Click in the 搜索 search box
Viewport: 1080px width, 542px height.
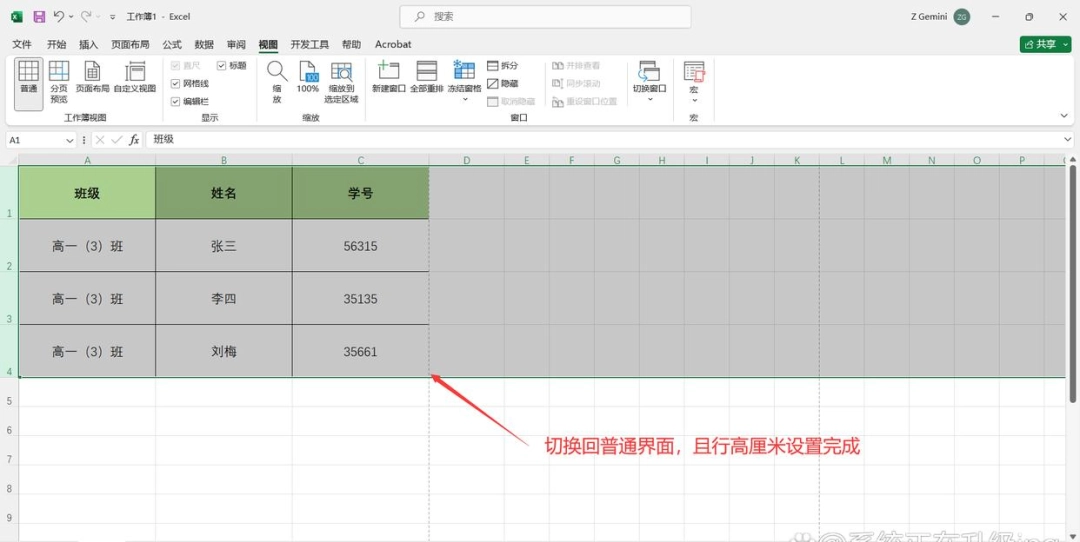coord(546,17)
